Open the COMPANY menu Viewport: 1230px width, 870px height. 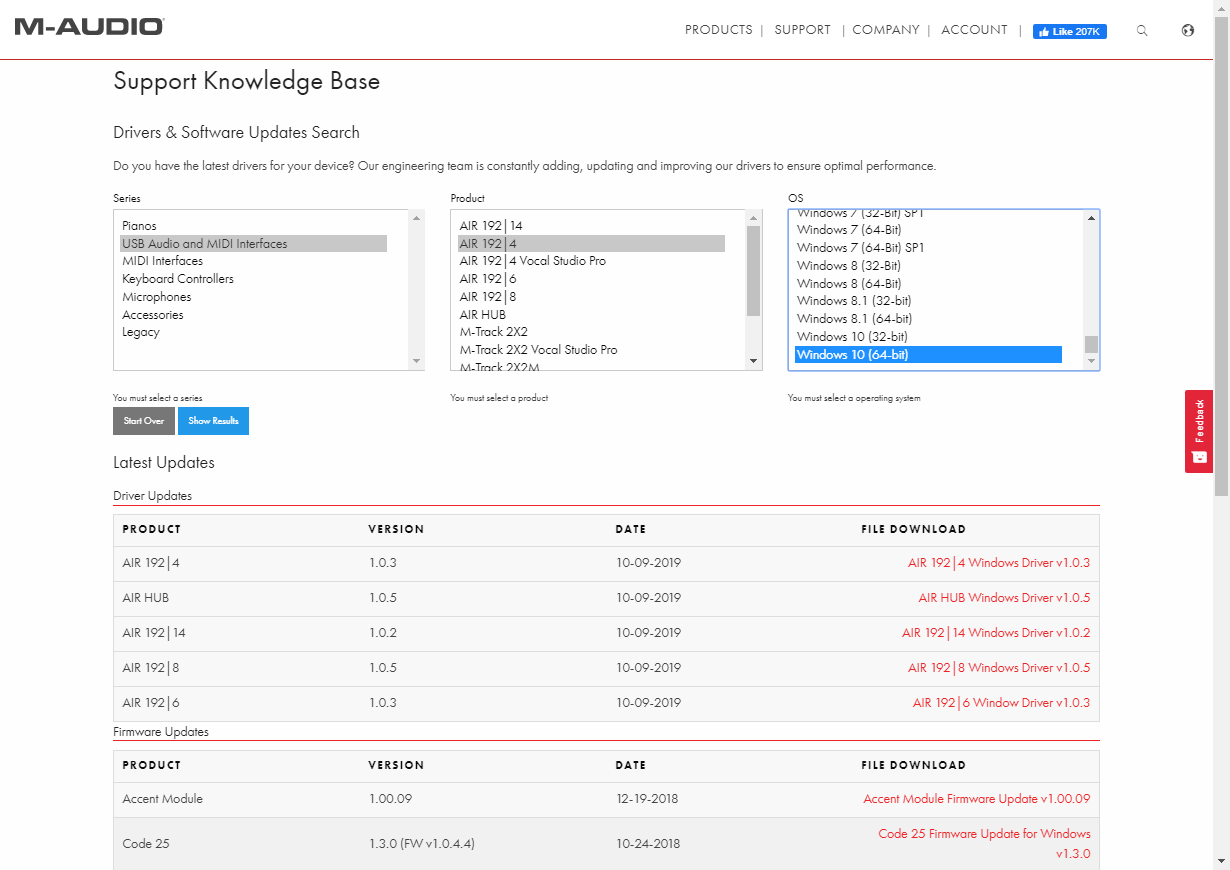[x=885, y=30]
